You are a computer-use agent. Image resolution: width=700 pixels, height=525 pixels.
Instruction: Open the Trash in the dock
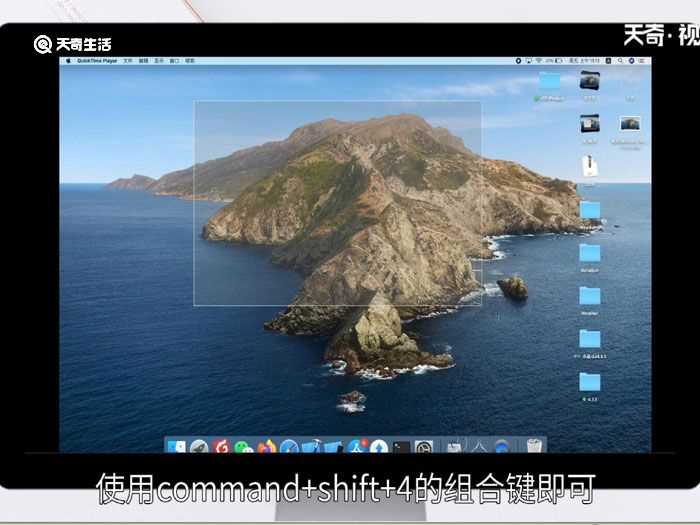click(x=534, y=447)
